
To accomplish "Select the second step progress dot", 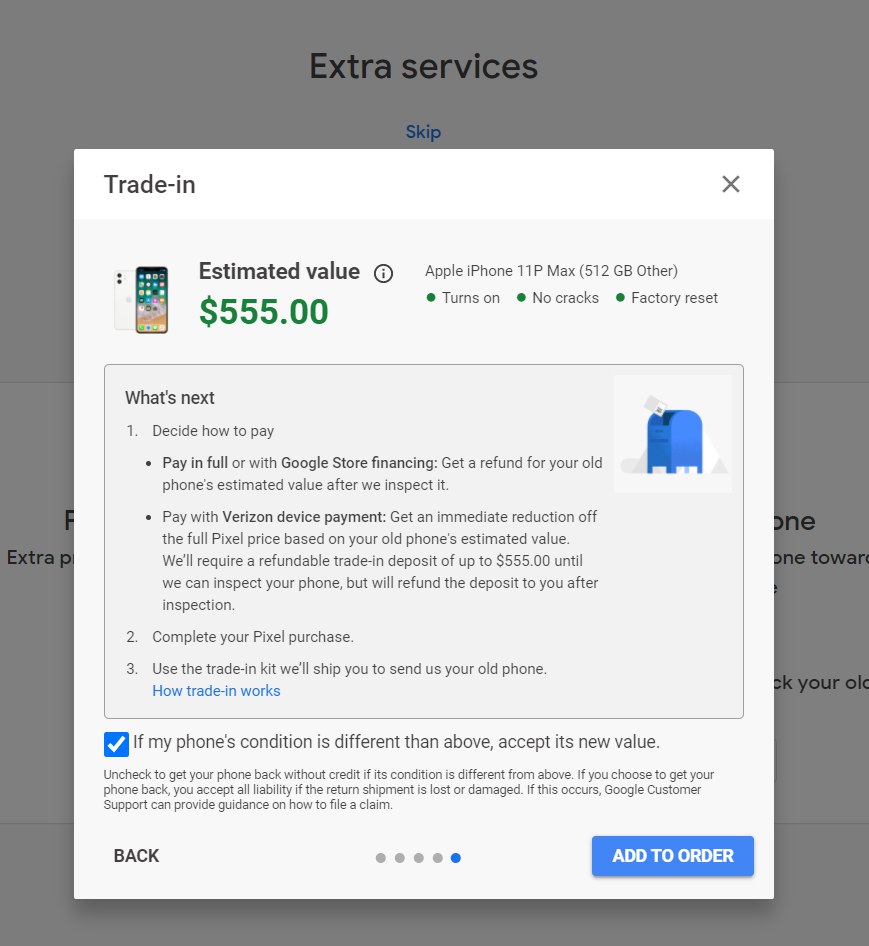I will click(x=399, y=858).
